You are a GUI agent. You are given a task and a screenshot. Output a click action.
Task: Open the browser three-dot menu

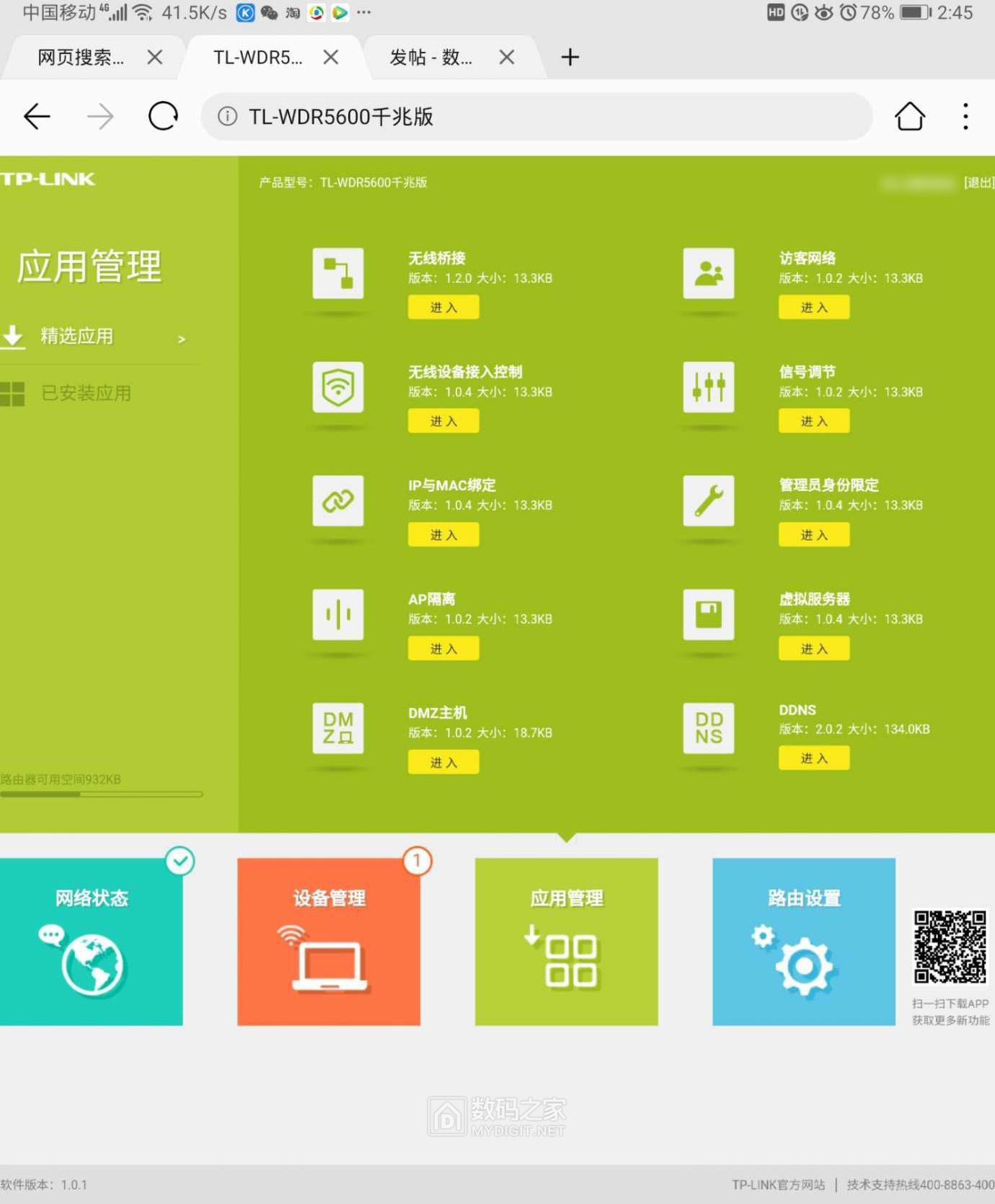pos(965,116)
